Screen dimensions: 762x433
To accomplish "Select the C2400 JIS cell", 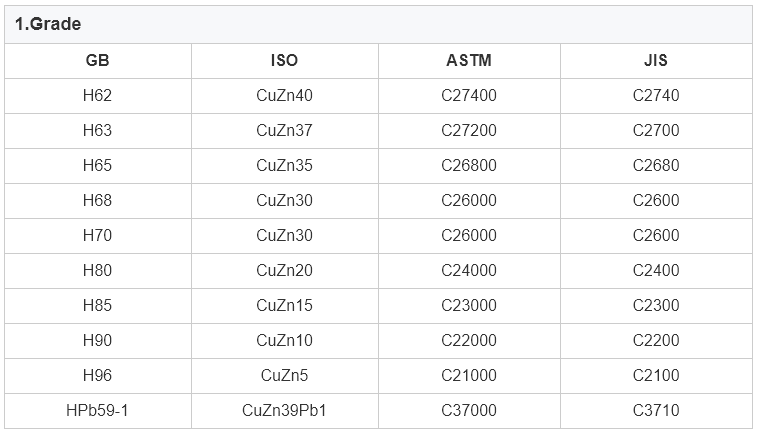I will pyautogui.click(x=656, y=270).
